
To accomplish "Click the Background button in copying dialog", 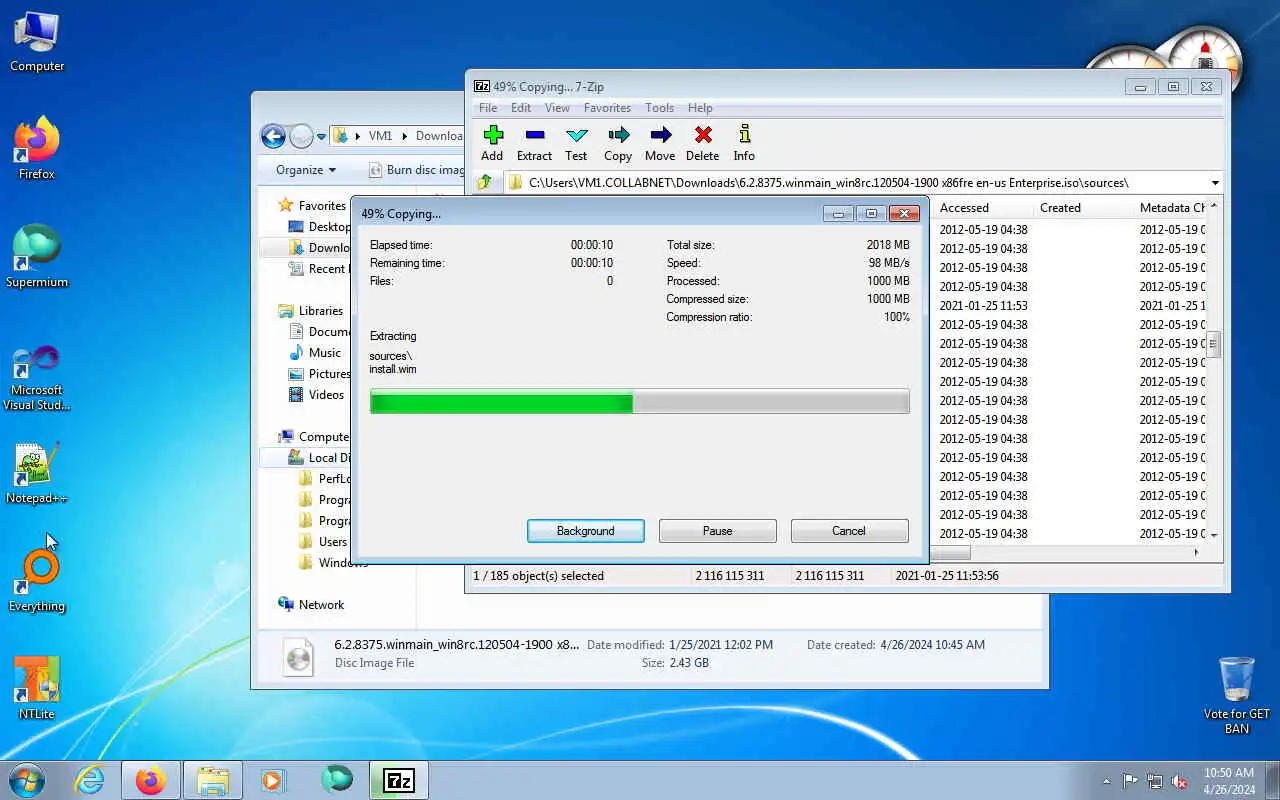I will click(x=586, y=531).
